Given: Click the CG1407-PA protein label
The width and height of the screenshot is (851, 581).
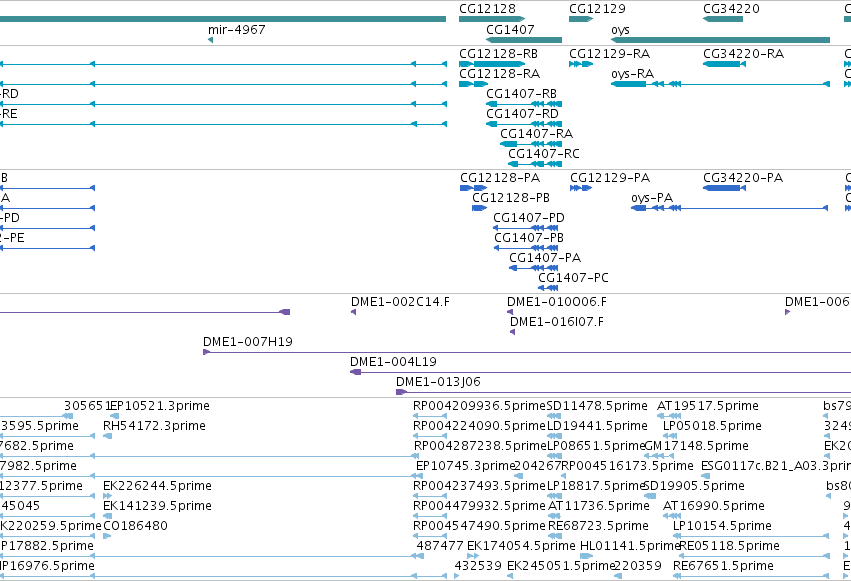Looking at the screenshot, I should click(x=544, y=258).
